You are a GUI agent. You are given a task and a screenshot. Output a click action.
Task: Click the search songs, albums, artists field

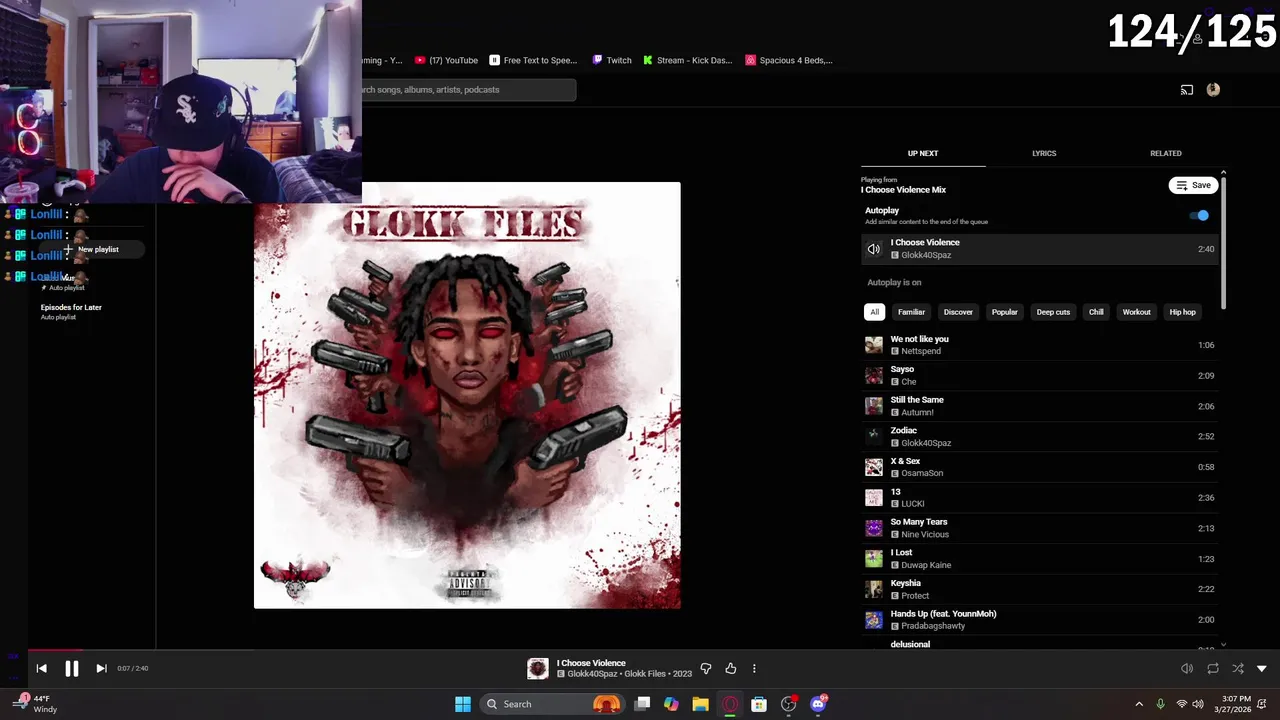pos(468,90)
